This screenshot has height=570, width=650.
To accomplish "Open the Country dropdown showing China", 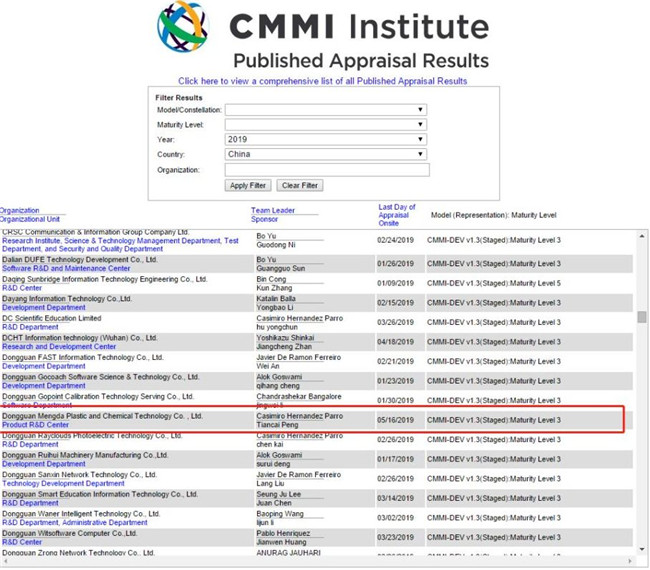I will pos(326,154).
